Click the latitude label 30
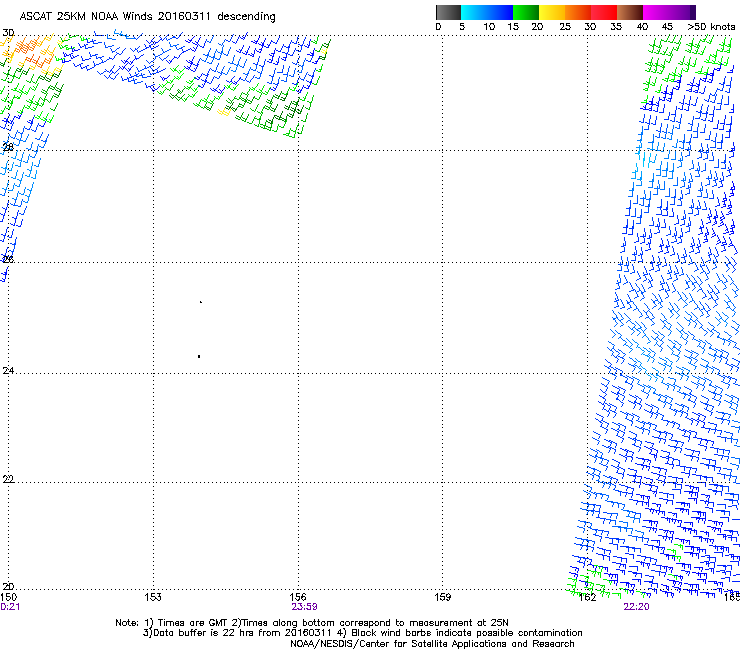Viewport: 740px width, 650px height. point(8,33)
